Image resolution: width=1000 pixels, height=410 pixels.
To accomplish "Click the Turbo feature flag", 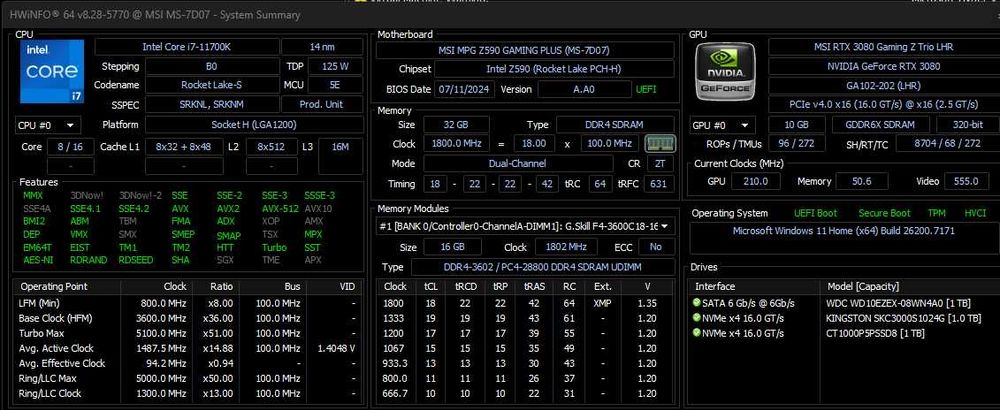I will pyautogui.click(x=274, y=247).
